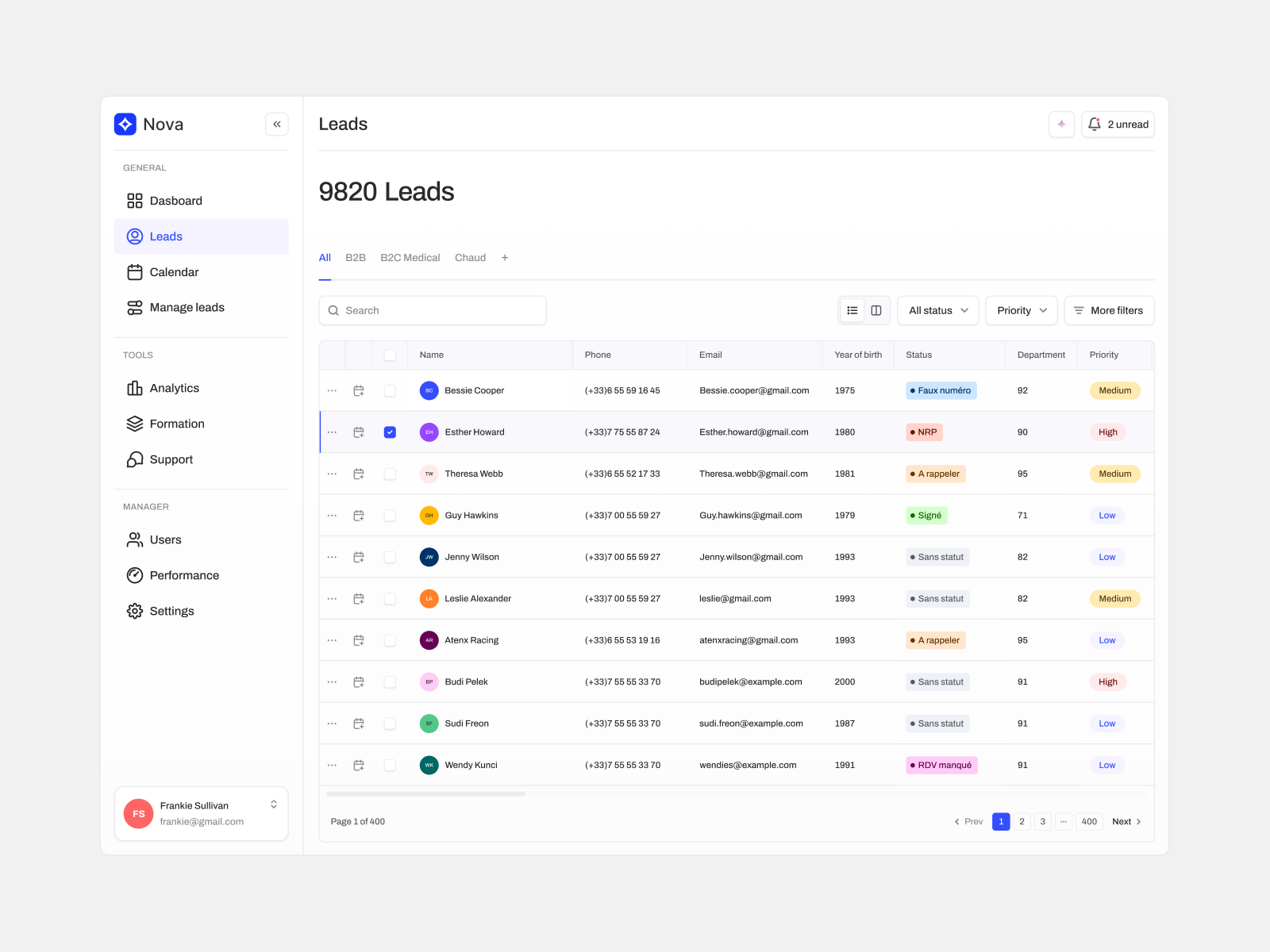The image size is (1270, 952).
Task: Switch to list view layout icon
Action: tap(852, 311)
